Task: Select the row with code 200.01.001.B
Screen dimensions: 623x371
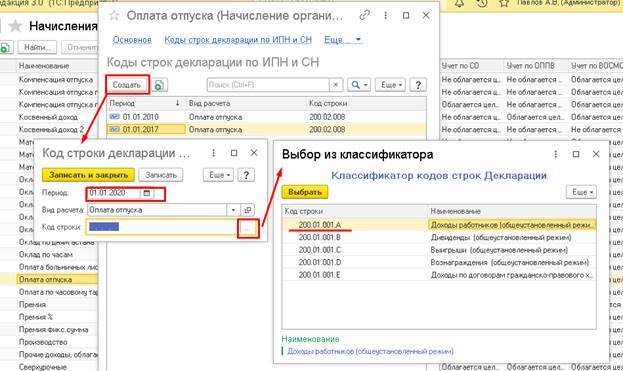Action: pos(439,238)
